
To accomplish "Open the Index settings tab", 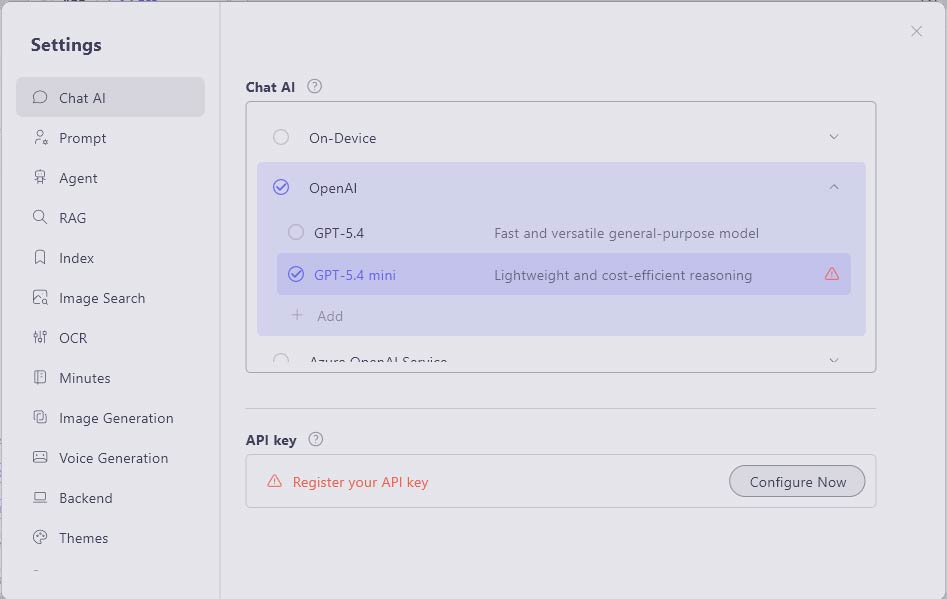I will [111, 258].
